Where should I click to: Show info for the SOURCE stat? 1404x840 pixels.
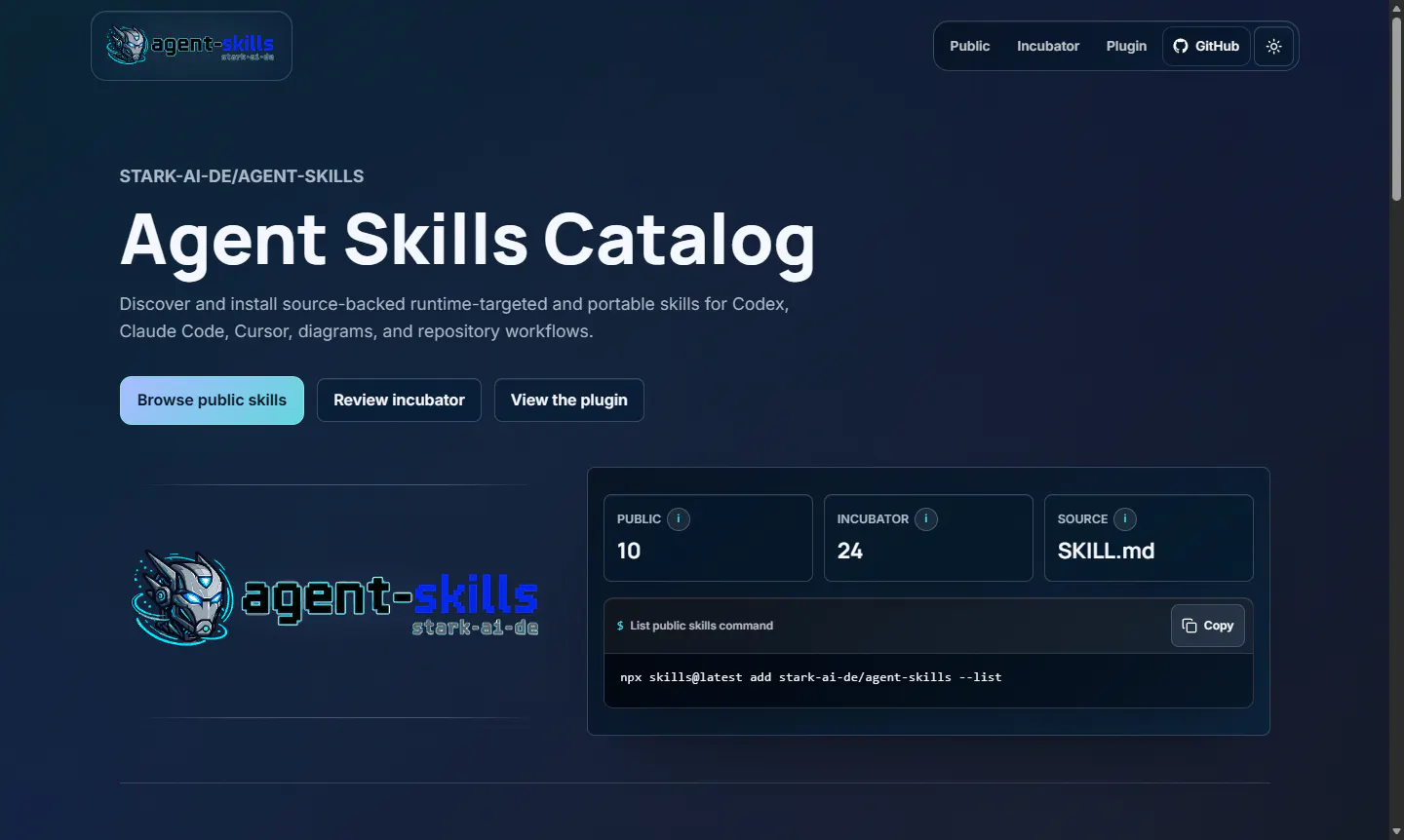coord(1125,519)
